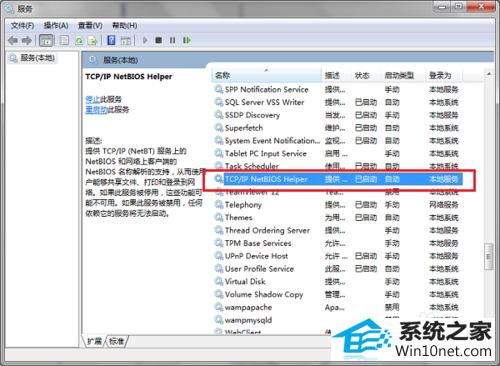Click the 停止 link to stop the service
The image size is (500, 366).
point(92,99)
